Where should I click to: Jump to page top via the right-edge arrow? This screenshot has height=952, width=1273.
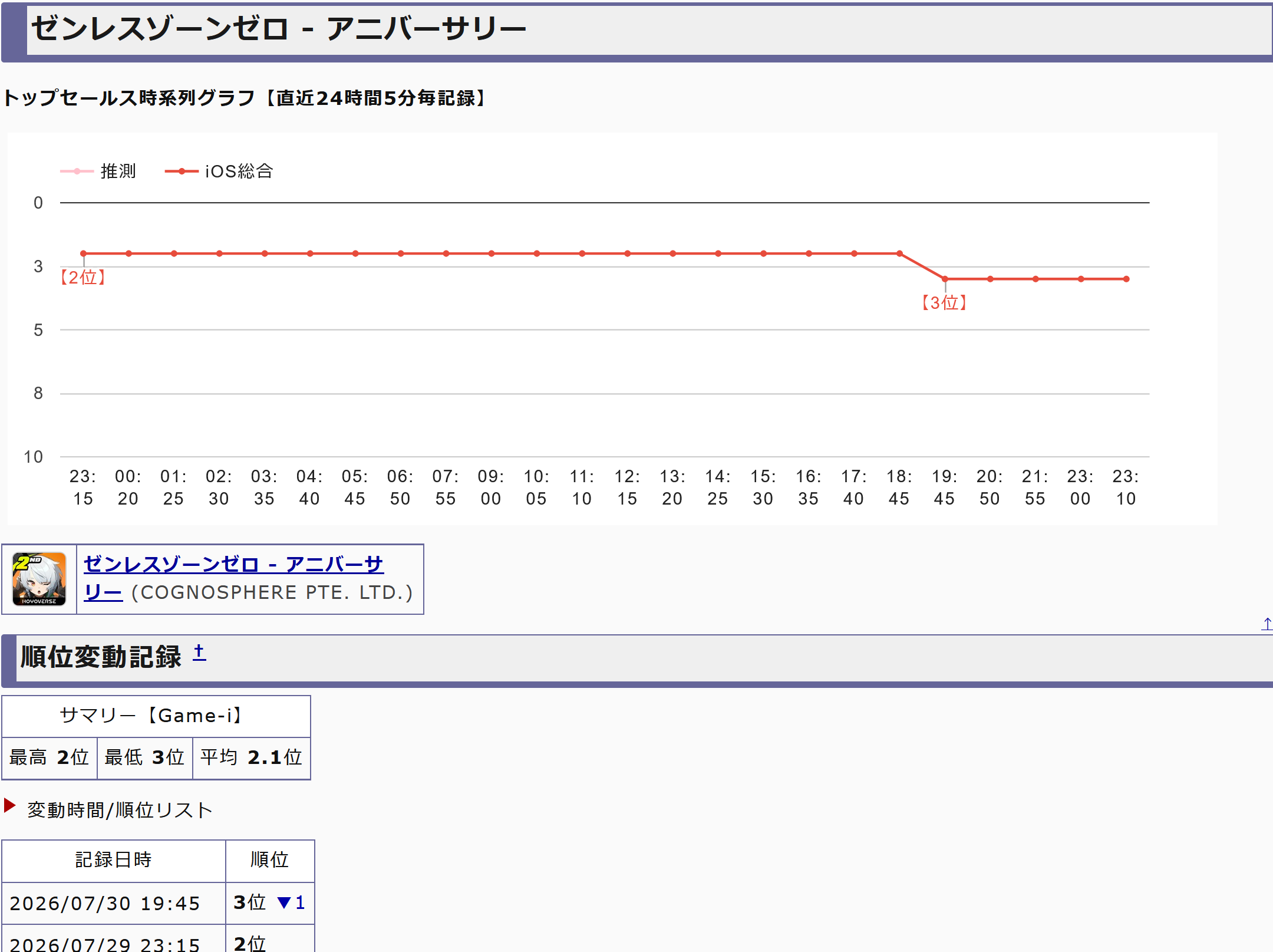click(x=1267, y=624)
